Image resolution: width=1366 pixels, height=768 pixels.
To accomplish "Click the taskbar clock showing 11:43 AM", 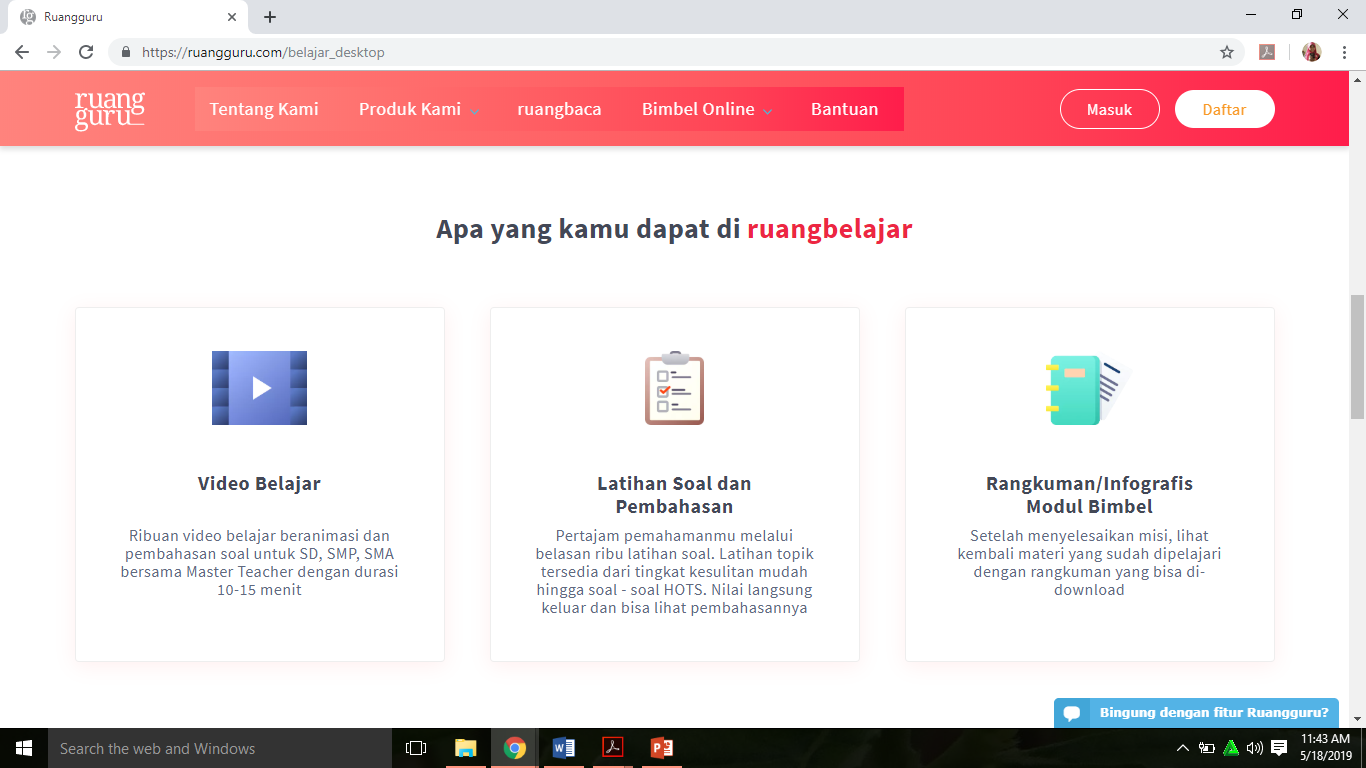I will coord(1324,748).
